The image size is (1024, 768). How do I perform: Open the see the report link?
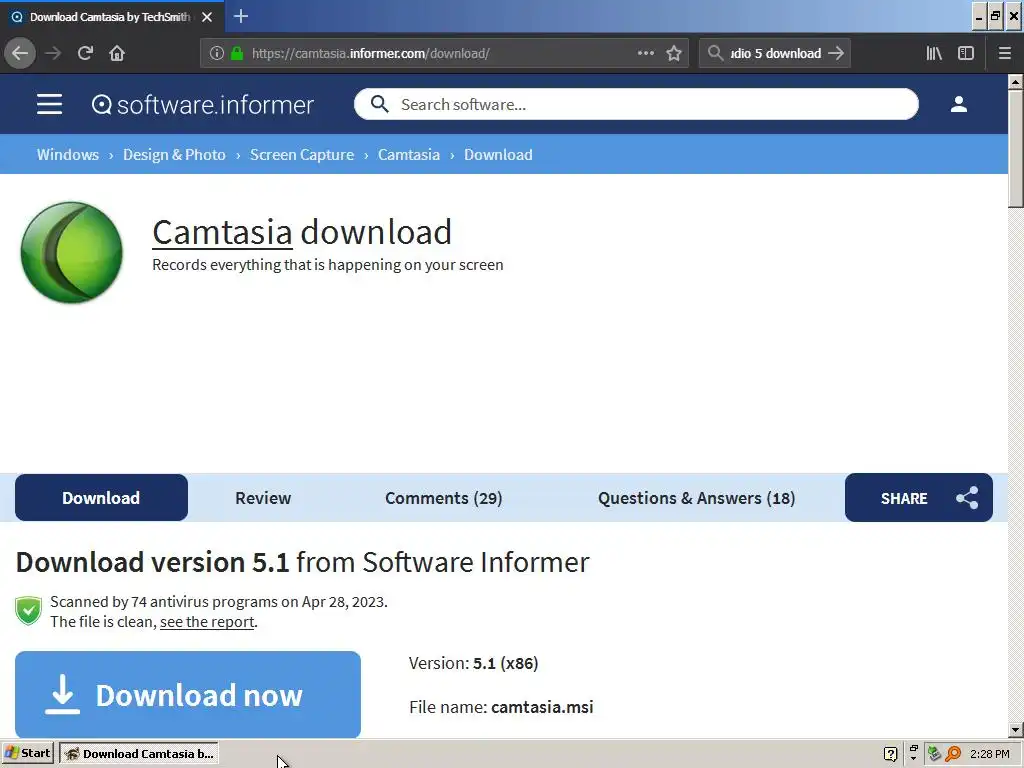207,622
